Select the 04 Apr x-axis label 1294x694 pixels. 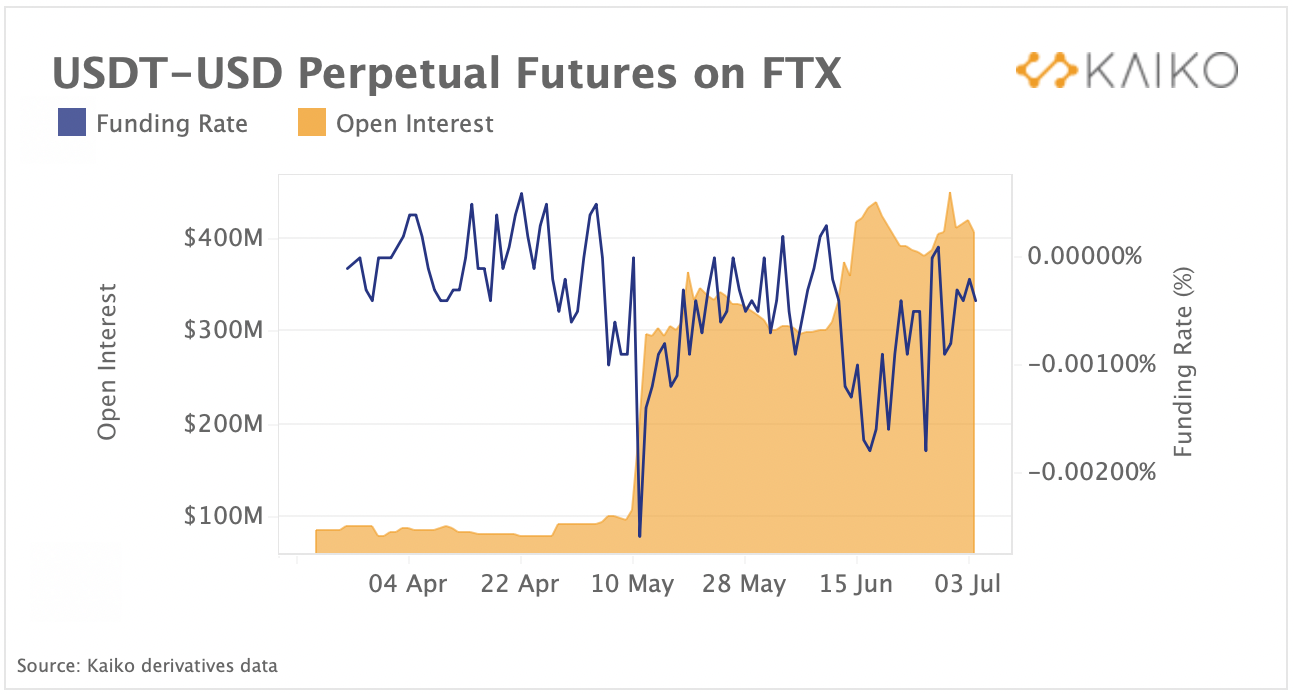pos(408,584)
